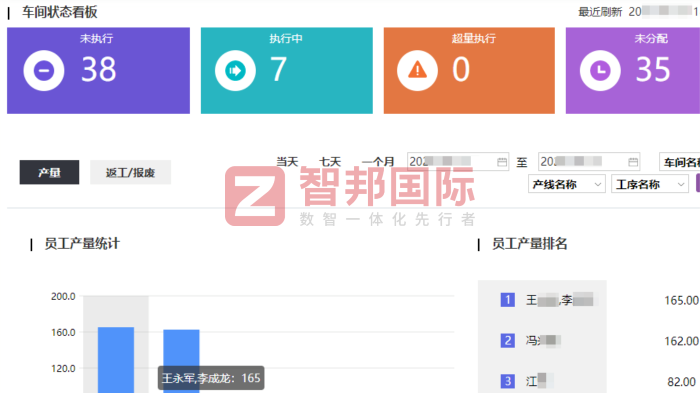Filter by 当天
700x394 pixels.
point(287,162)
